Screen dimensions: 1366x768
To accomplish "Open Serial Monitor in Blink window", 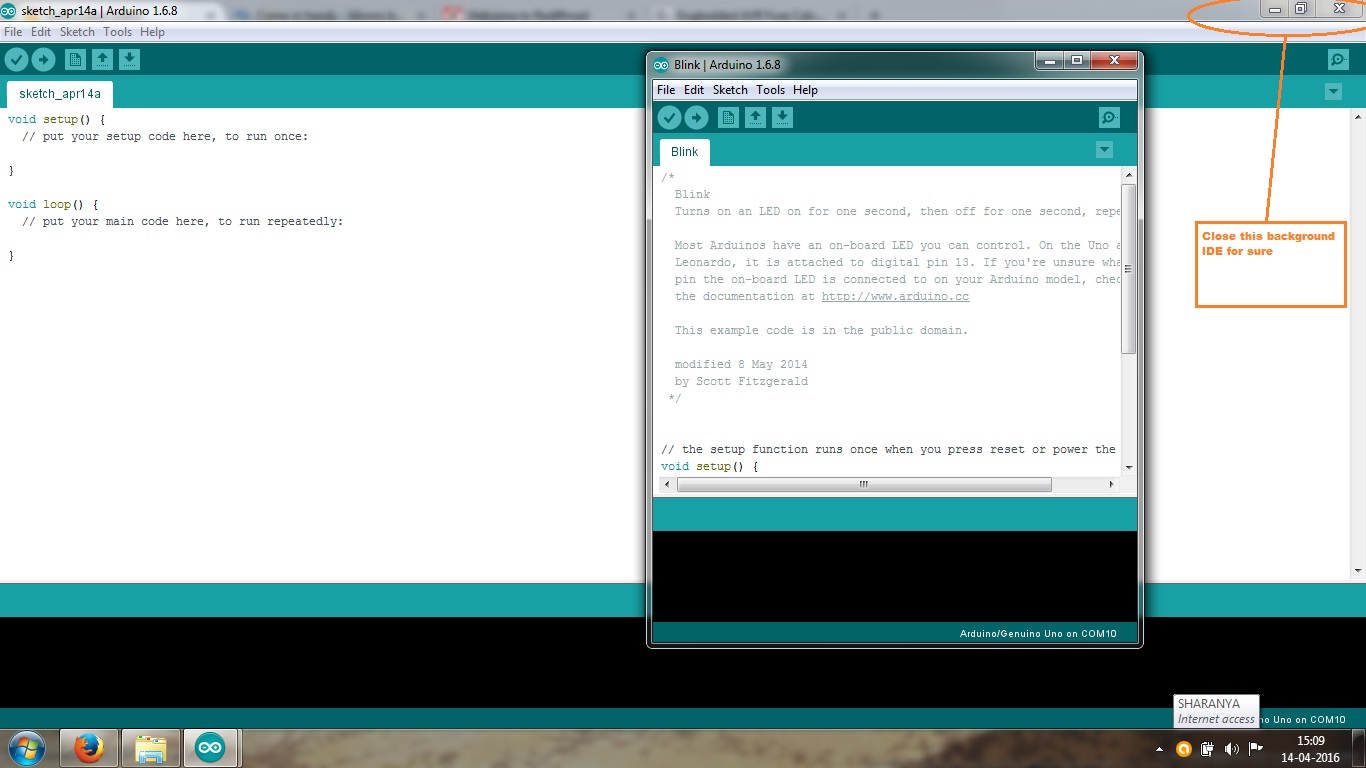I will click(1109, 118).
